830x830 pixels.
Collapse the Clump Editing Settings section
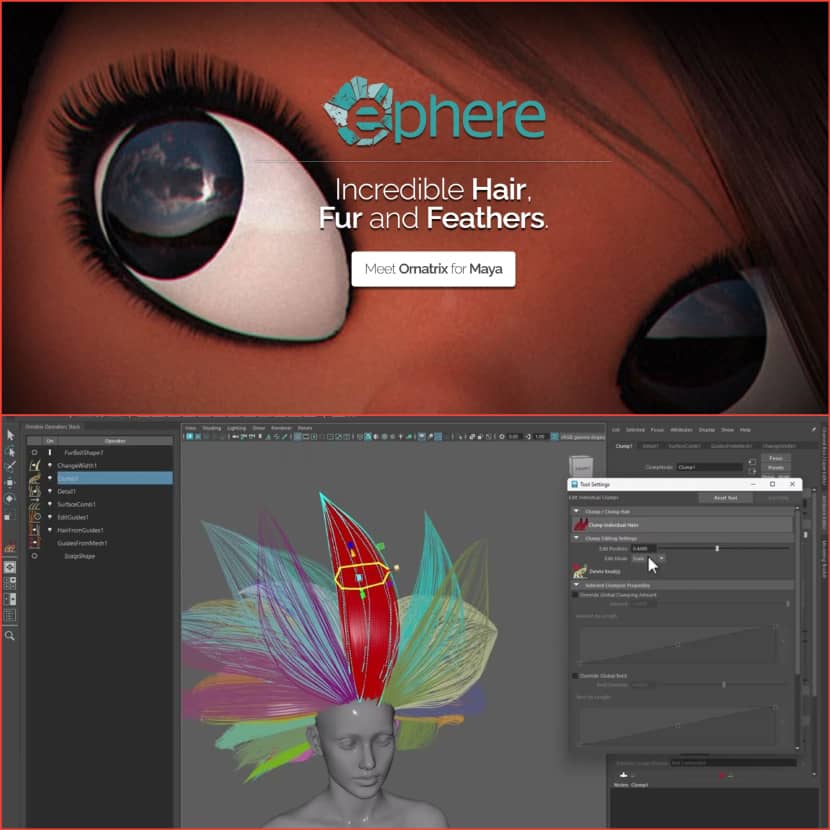(x=576, y=538)
